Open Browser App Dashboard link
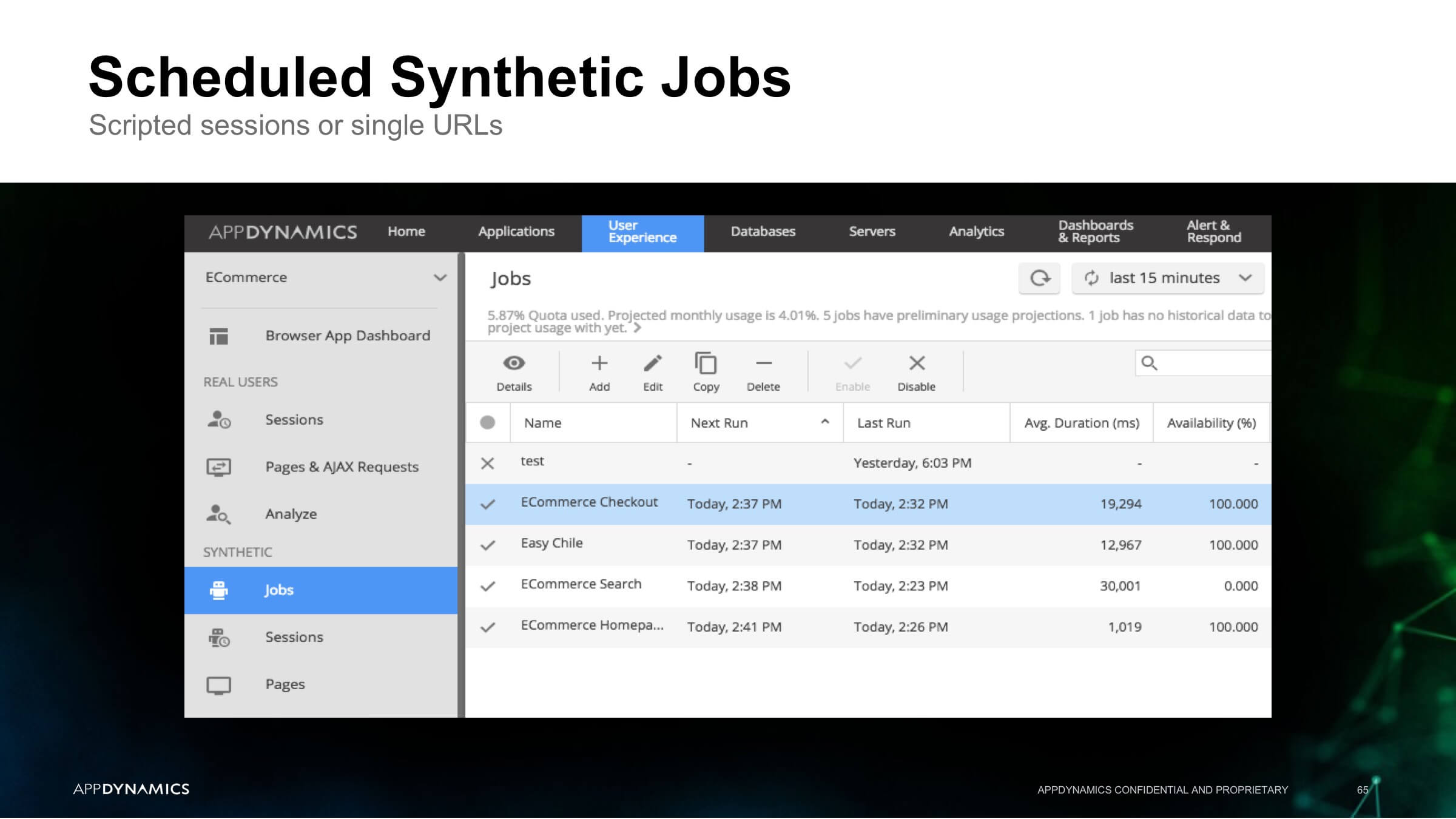1456x819 pixels. coord(348,335)
